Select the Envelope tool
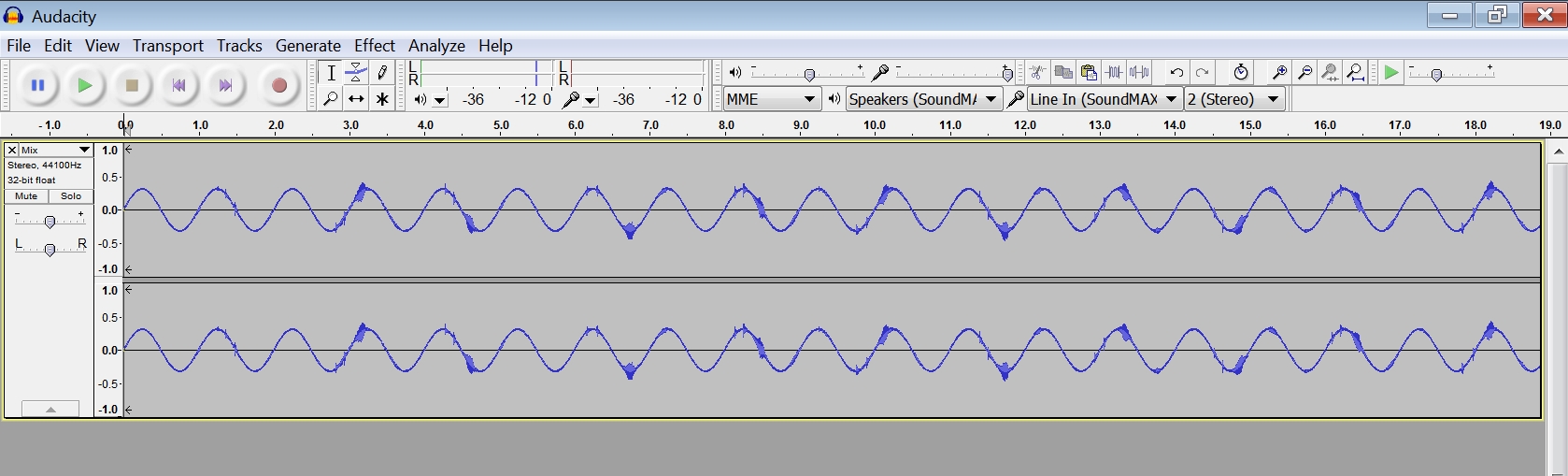The image size is (1568, 476). pos(356,73)
